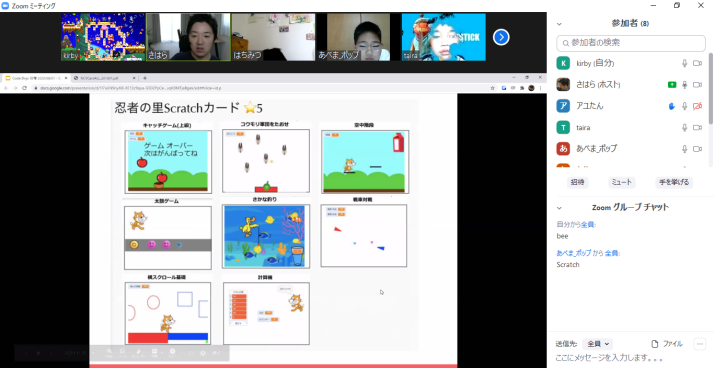This screenshot has width=714, height=368.
Task: Select さはら's video thumbnail
Action: pyautogui.click(x=188, y=37)
